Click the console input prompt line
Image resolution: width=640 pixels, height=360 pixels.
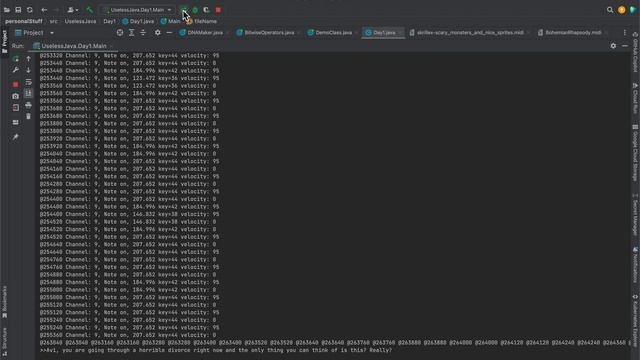pyautogui.click(x=216, y=350)
